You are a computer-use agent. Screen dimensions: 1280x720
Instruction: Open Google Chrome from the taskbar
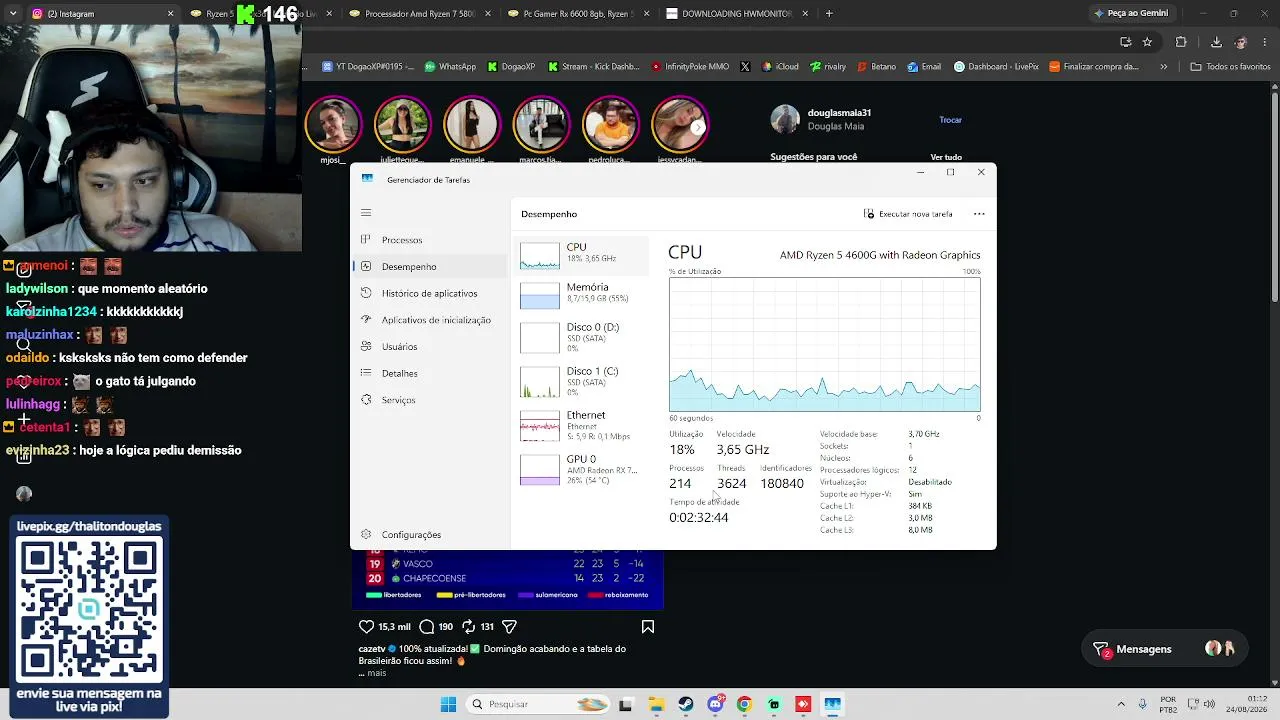(744, 704)
